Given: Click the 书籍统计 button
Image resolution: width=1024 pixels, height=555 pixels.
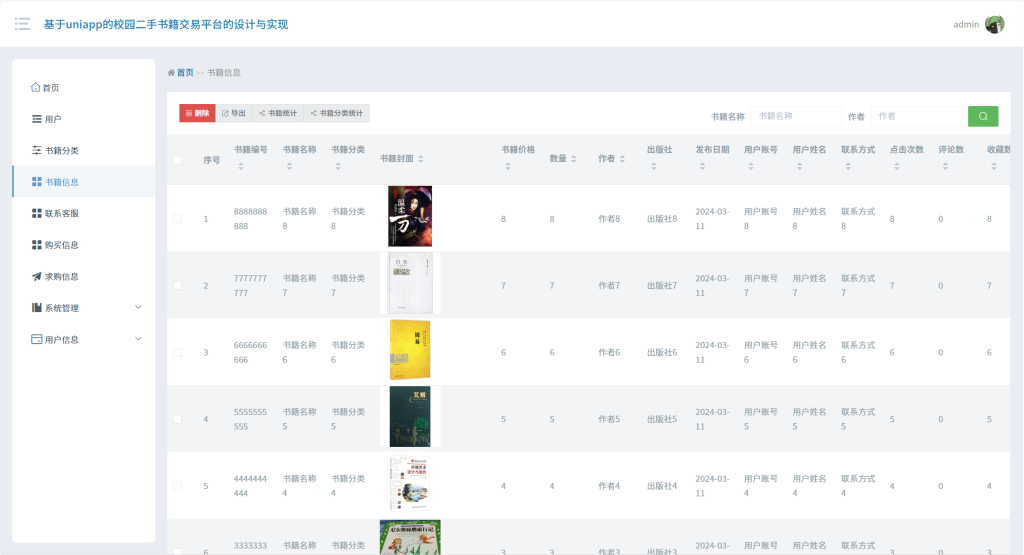Looking at the screenshot, I should (x=278, y=113).
